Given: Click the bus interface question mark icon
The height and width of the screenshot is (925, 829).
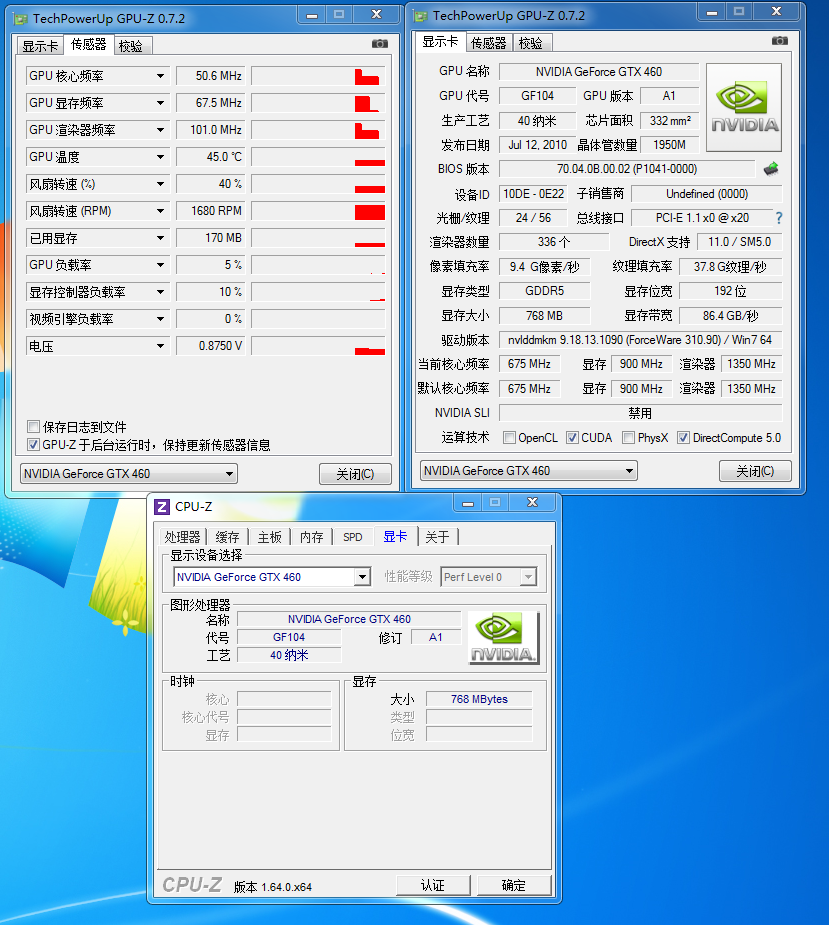Looking at the screenshot, I should tap(778, 218).
